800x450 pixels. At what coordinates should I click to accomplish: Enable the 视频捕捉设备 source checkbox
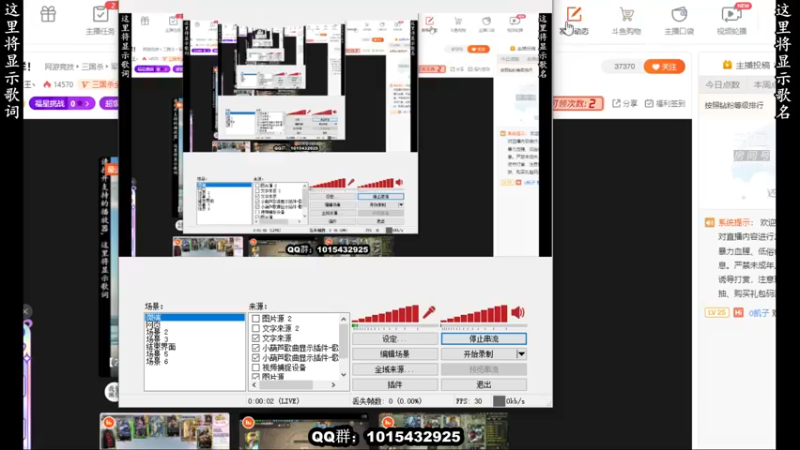[x=256, y=367]
